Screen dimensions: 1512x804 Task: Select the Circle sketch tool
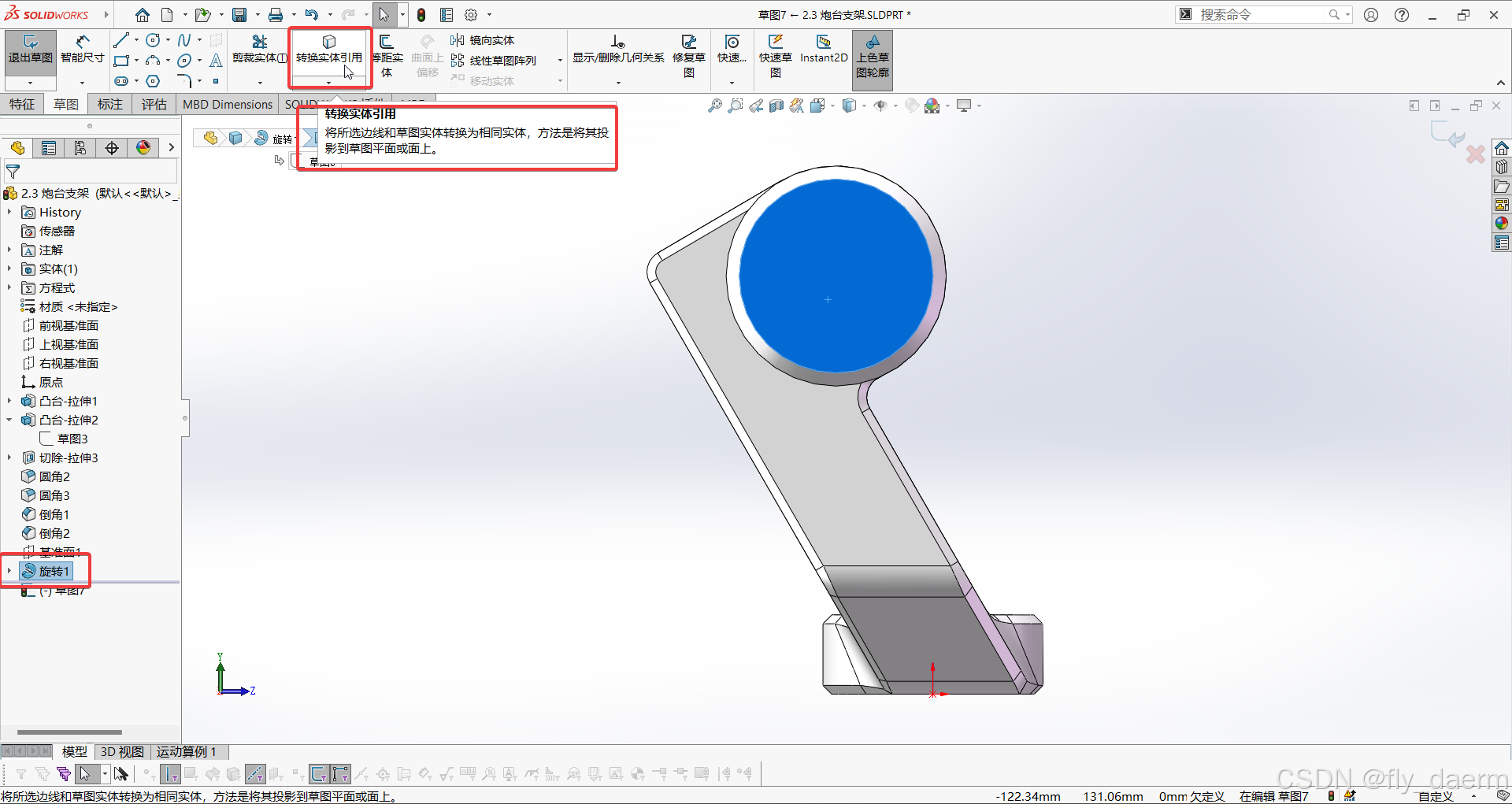pos(153,40)
